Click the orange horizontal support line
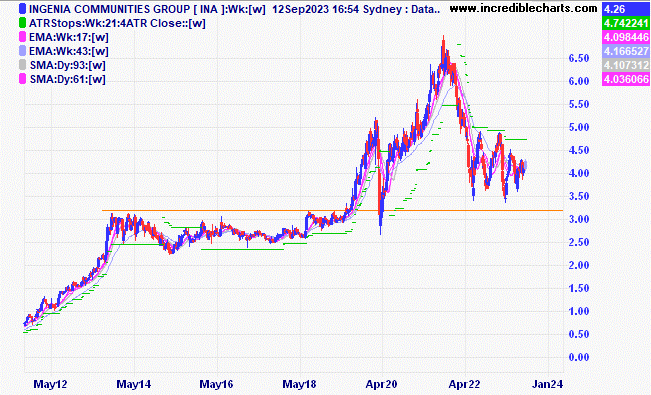The height and width of the screenshot is (395, 651). 332,211
